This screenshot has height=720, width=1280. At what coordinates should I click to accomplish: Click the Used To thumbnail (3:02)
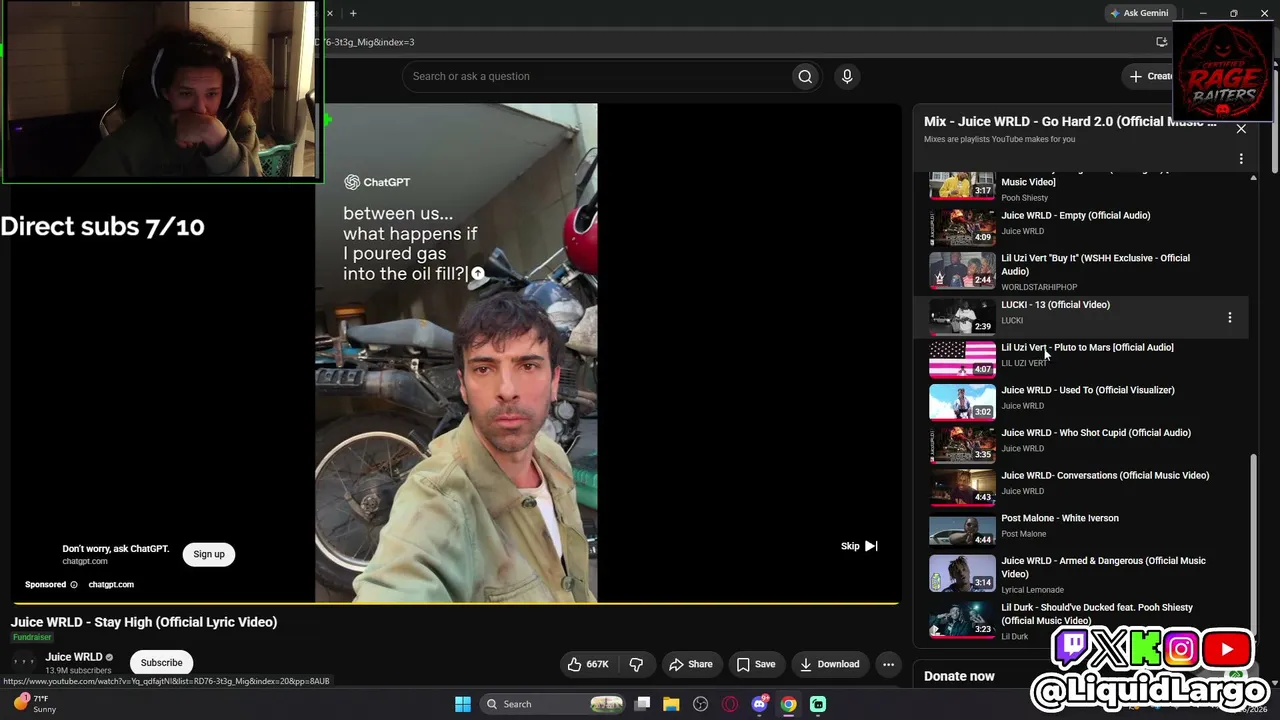(962, 403)
